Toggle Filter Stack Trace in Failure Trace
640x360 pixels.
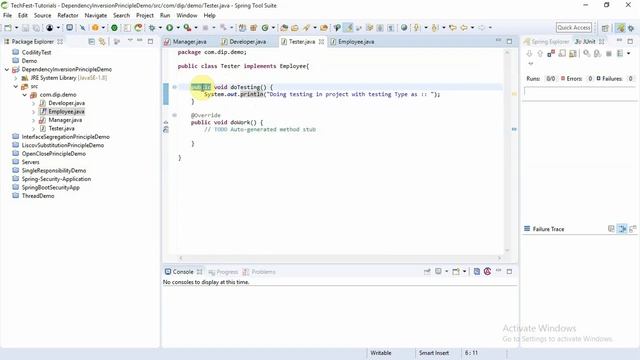(622, 229)
